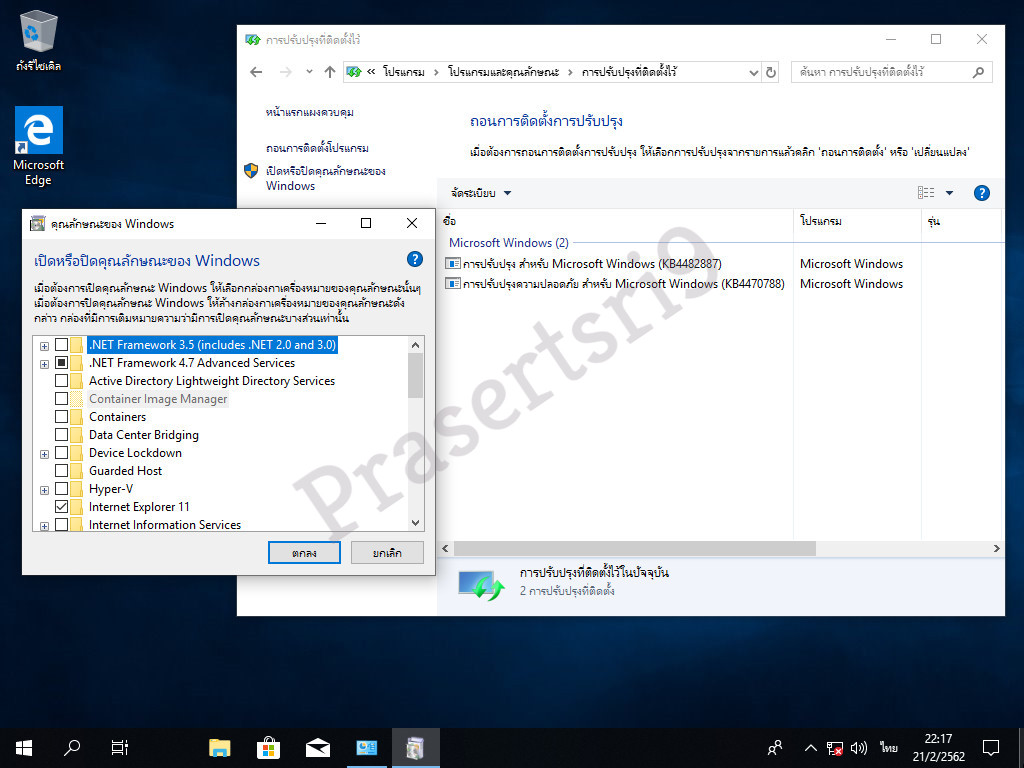
Task: Switch to the Control Panel taskbar item
Action: tap(366, 748)
